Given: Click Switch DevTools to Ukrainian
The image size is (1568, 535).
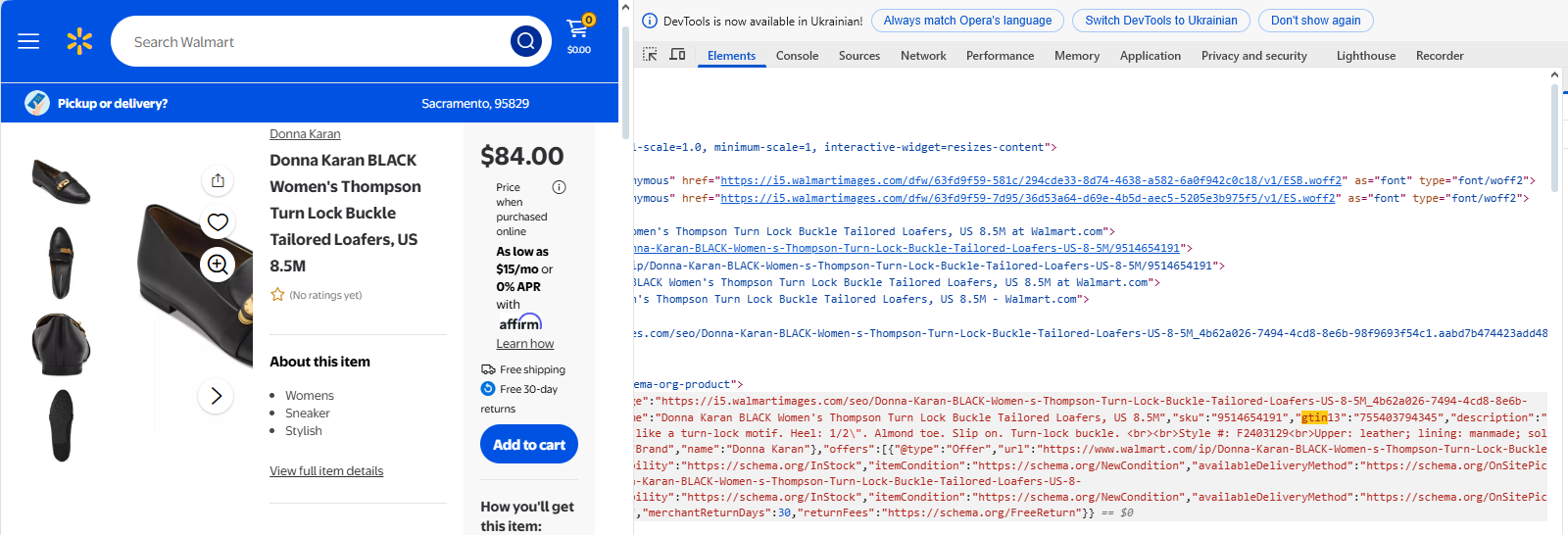Looking at the screenshot, I should point(1161,21).
